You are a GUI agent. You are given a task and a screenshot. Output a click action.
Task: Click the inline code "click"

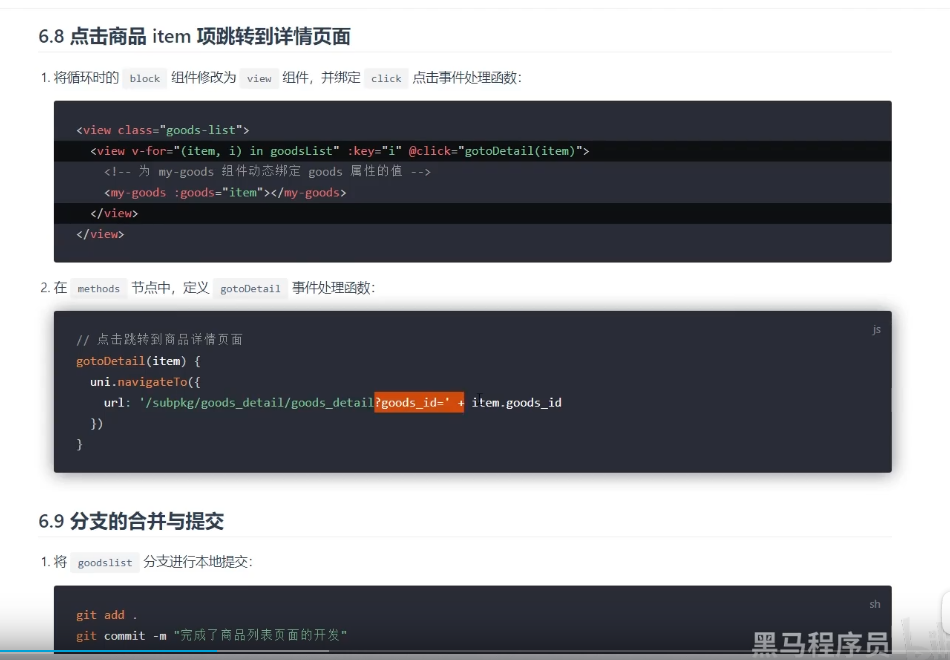386,78
